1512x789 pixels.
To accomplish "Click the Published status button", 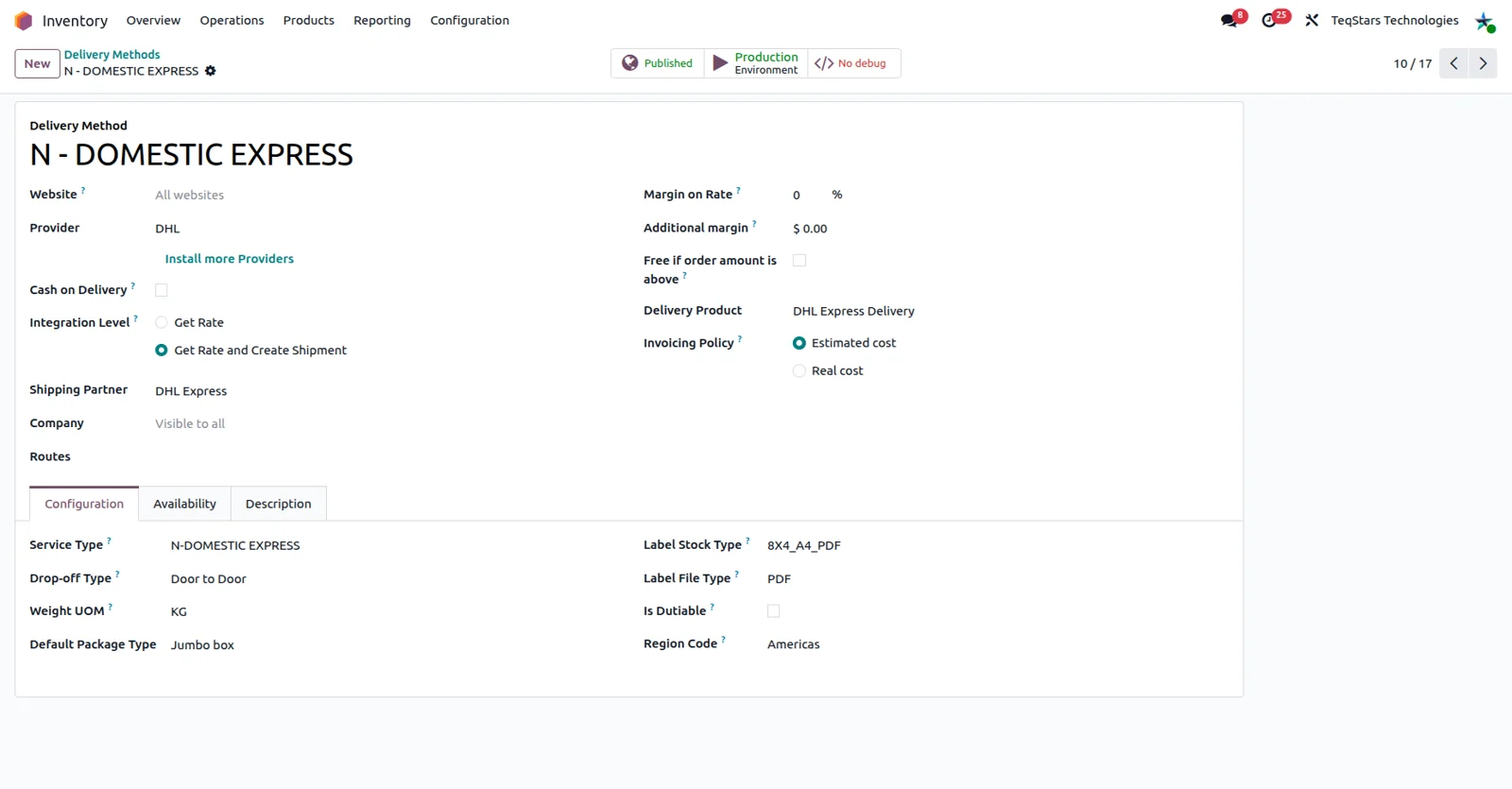I will [x=658, y=63].
